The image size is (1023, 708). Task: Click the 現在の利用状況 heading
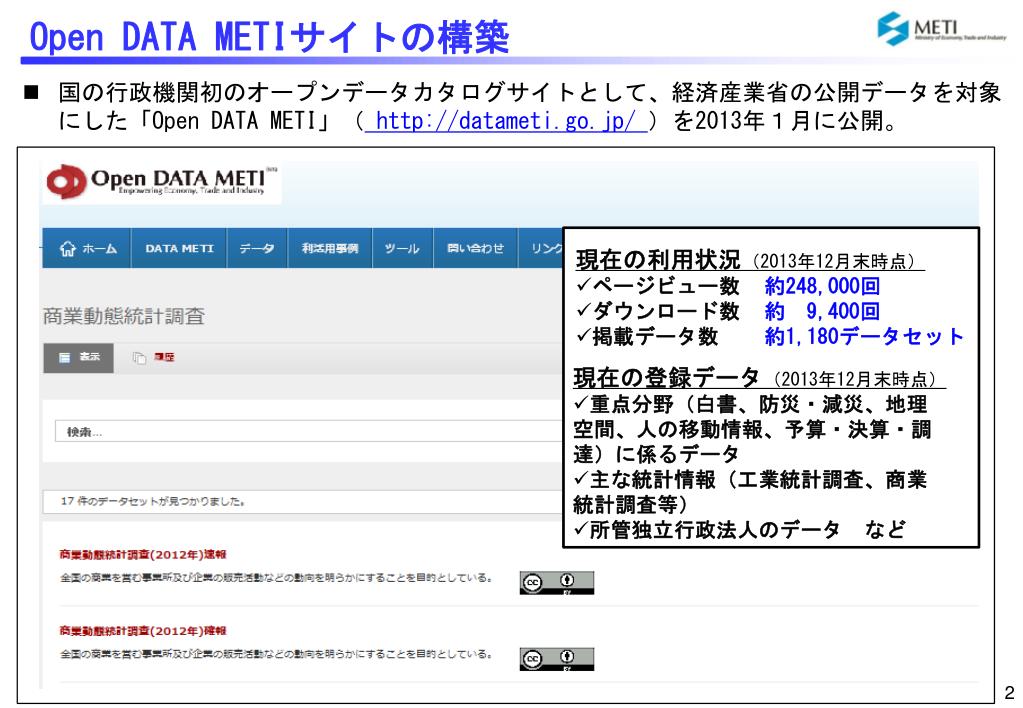click(x=658, y=260)
